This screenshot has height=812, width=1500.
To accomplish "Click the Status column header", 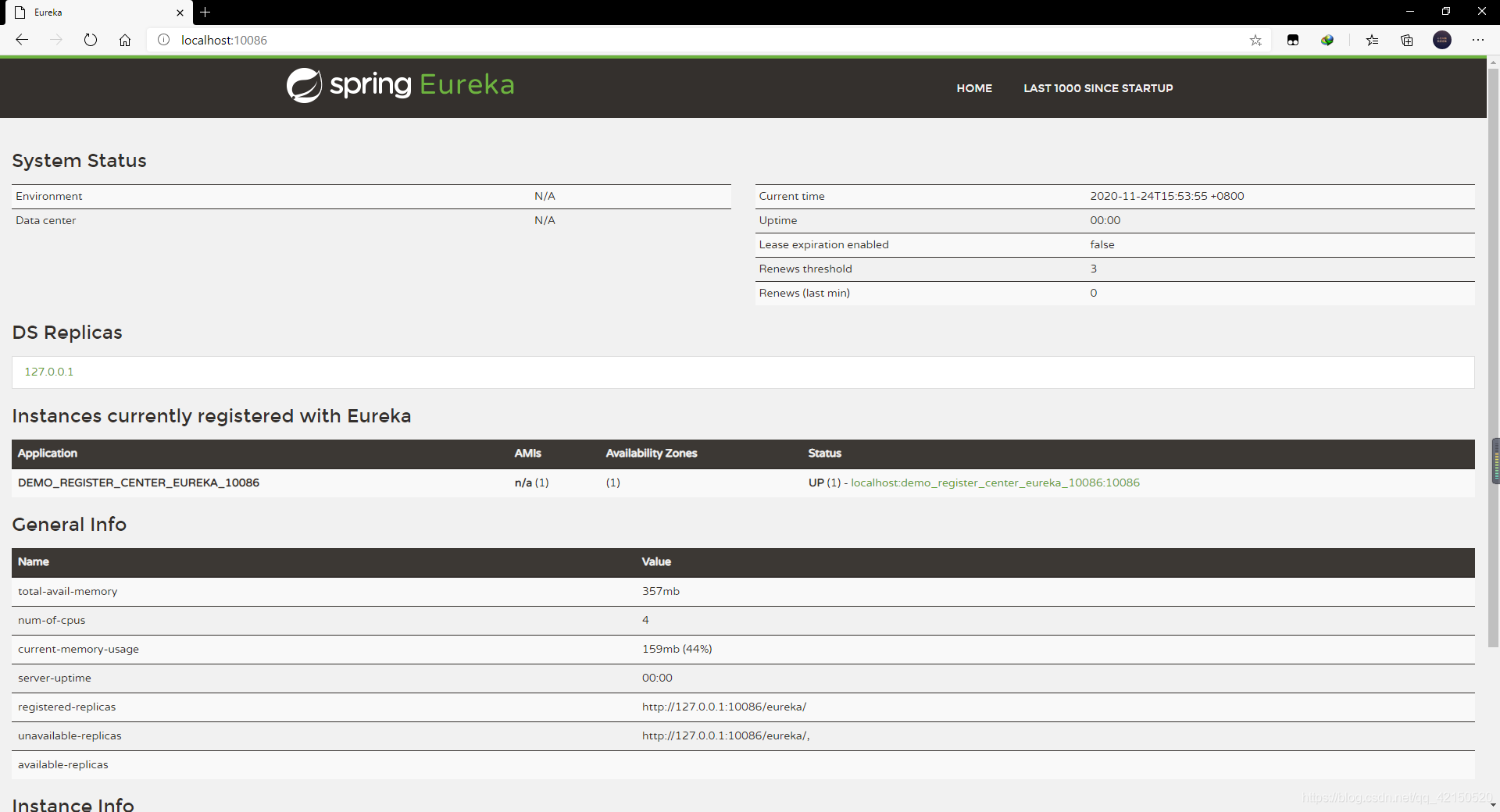I will click(x=825, y=453).
